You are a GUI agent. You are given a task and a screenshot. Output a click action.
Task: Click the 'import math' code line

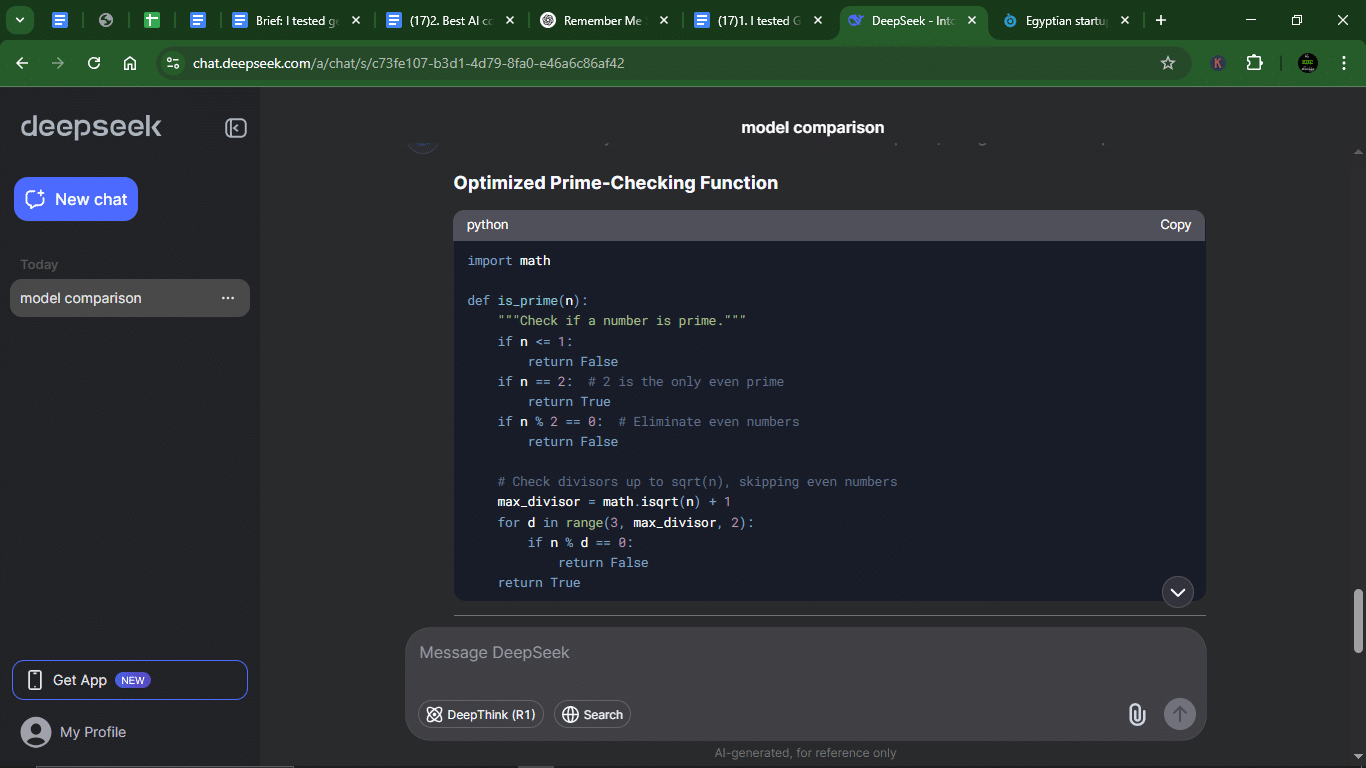pos(509,261)
